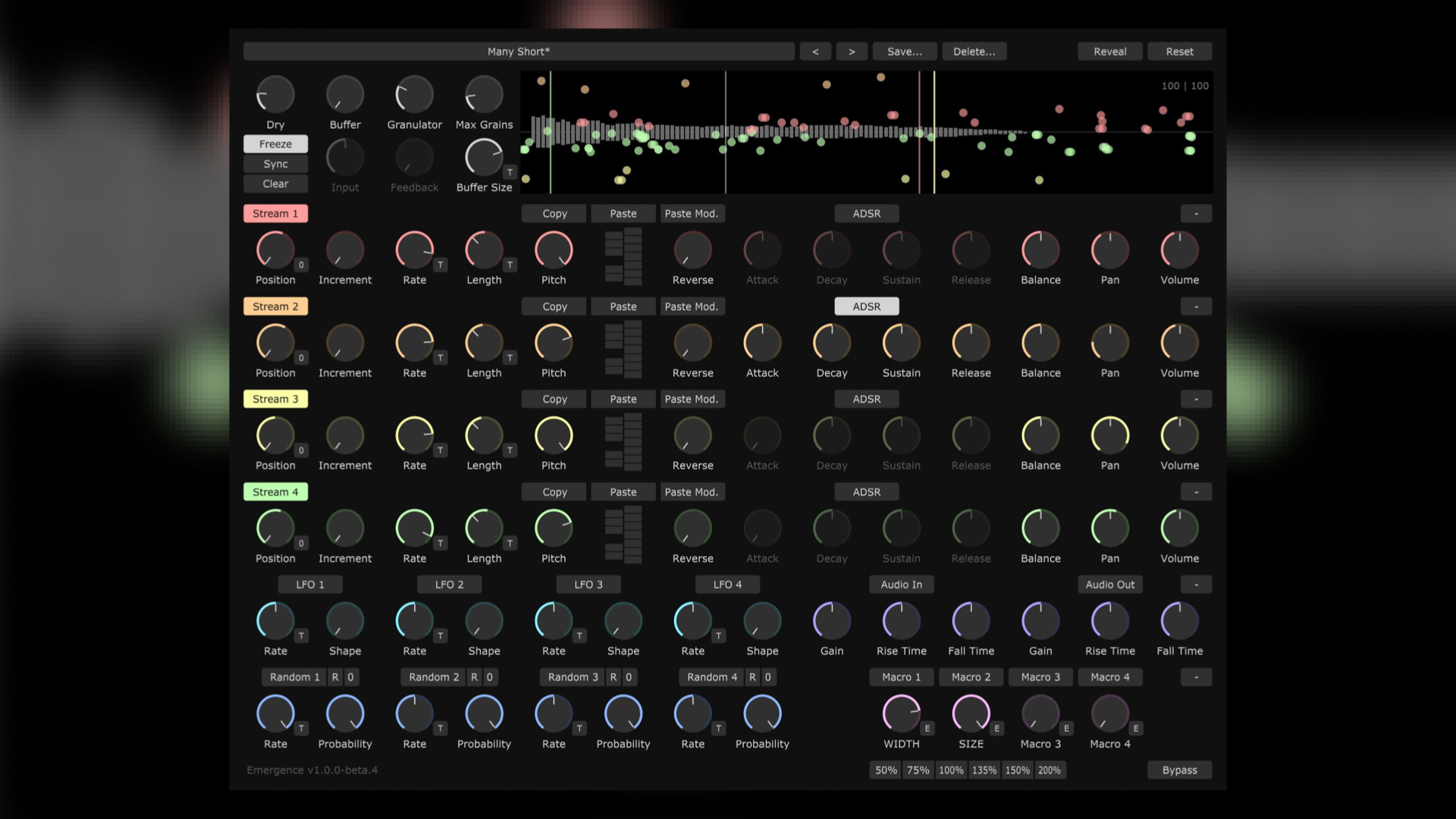Toggle the Freeze button
The height and width of the screenshot is (819, 1456).
point(275,144)
